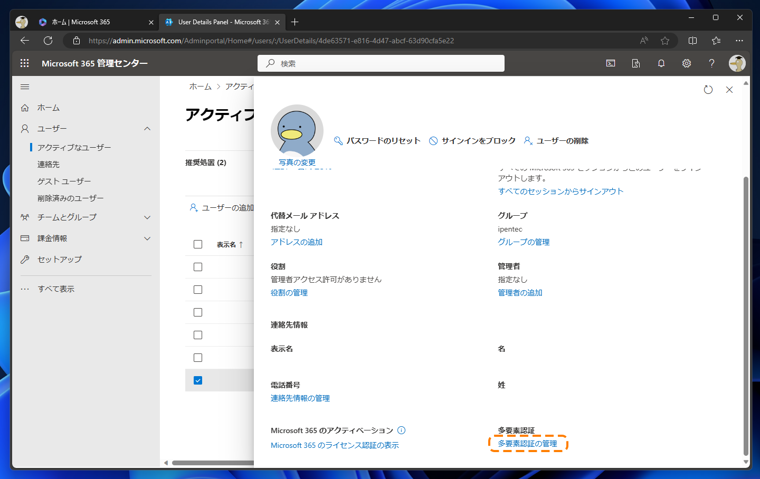760x479 pixels.
Task: Open the account avatar in header
Action: pos(737,63)
